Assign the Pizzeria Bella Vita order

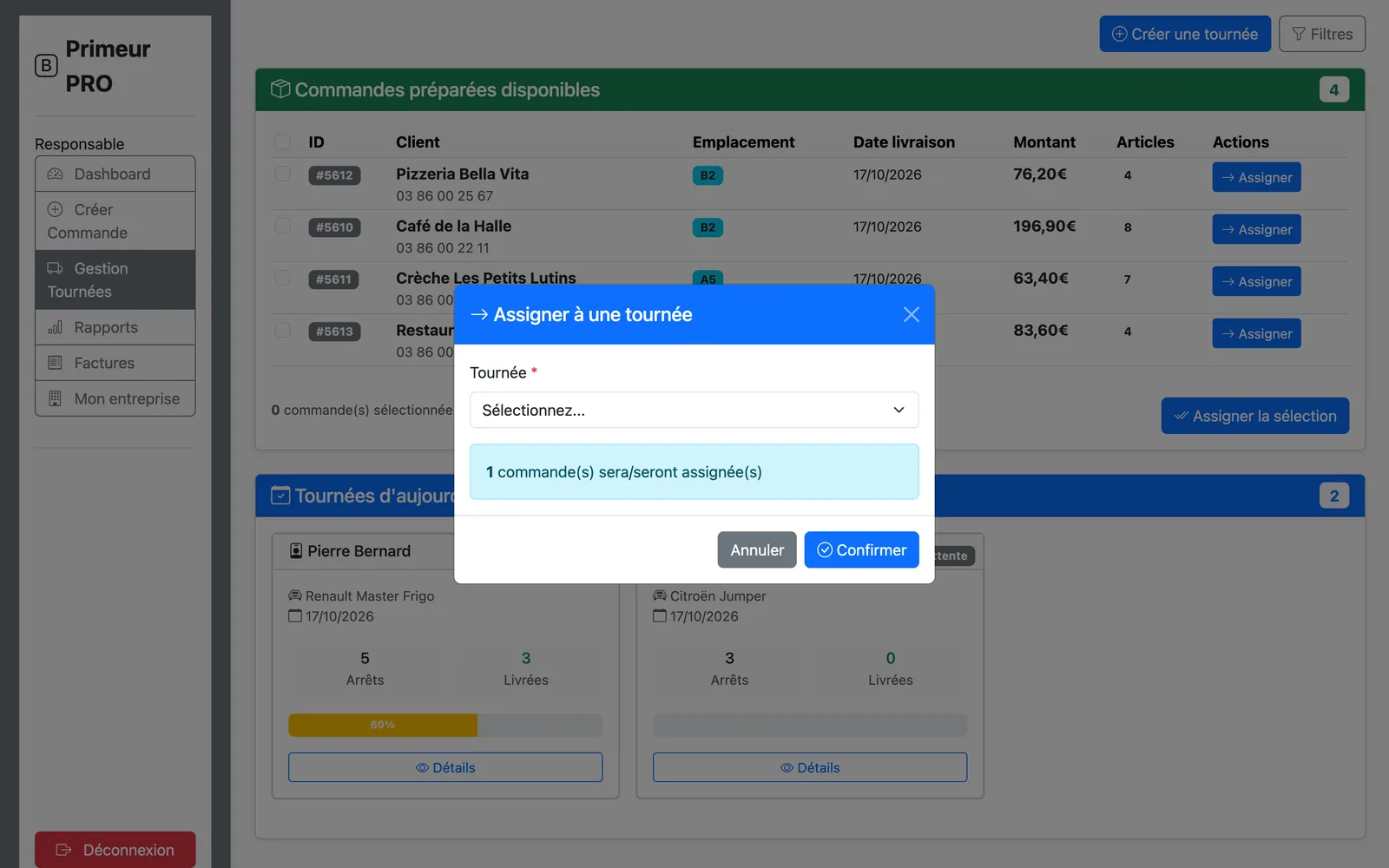pos(1256,177)
